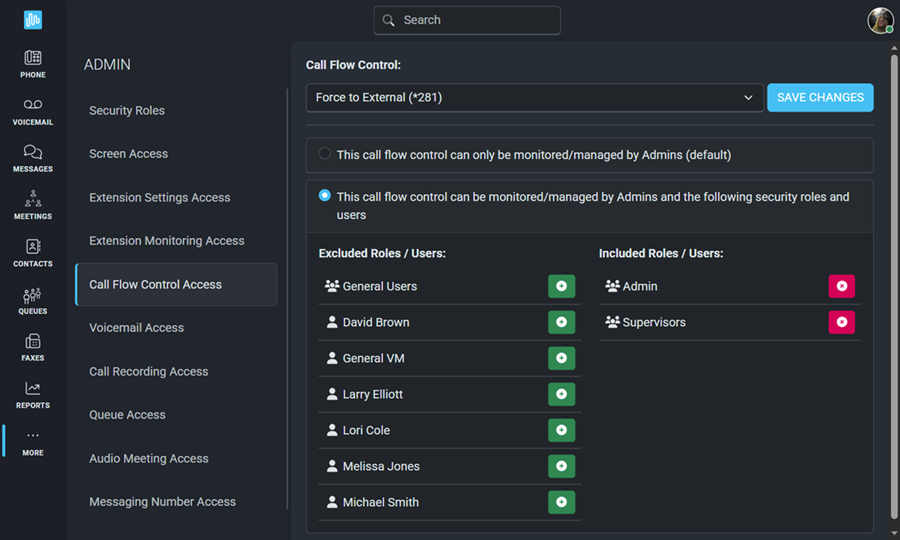
Task: Click the More ellipsis icon
Action: pyautogui.click(x=33, y=436)
